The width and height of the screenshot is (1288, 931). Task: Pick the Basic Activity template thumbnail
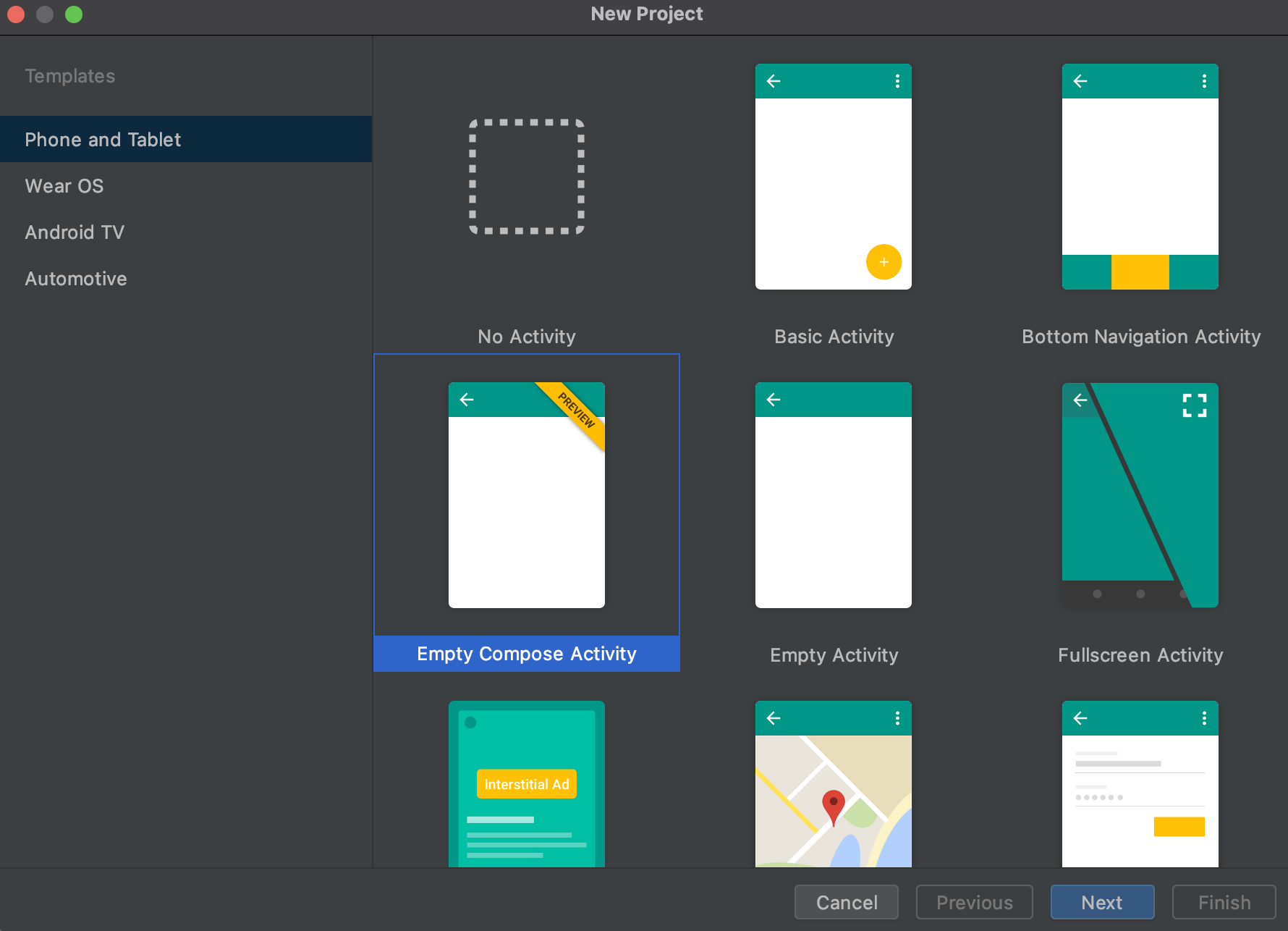[x=834, y=177]
